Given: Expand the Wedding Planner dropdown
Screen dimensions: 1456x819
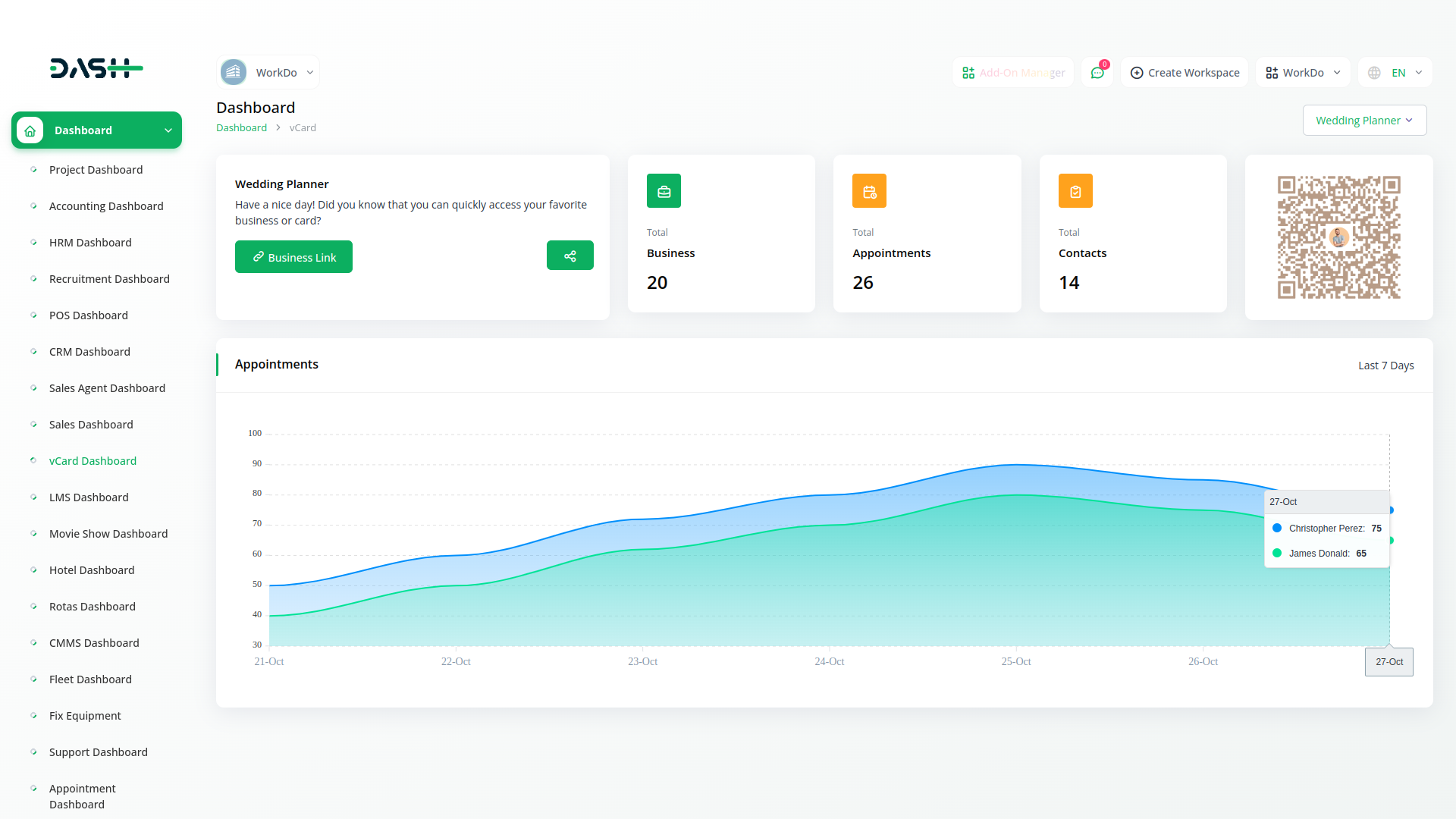Looking at the screenshot, I should (1363, 121).
